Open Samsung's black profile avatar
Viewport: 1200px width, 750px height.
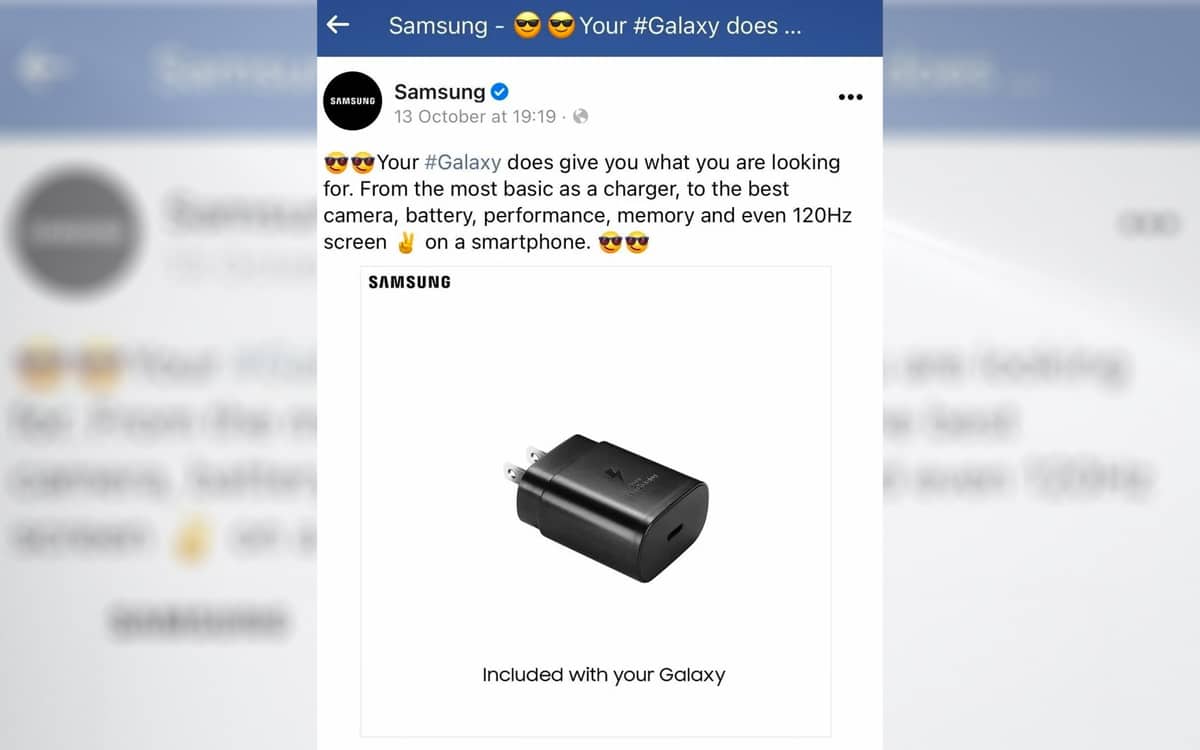[x=353, y=101]
